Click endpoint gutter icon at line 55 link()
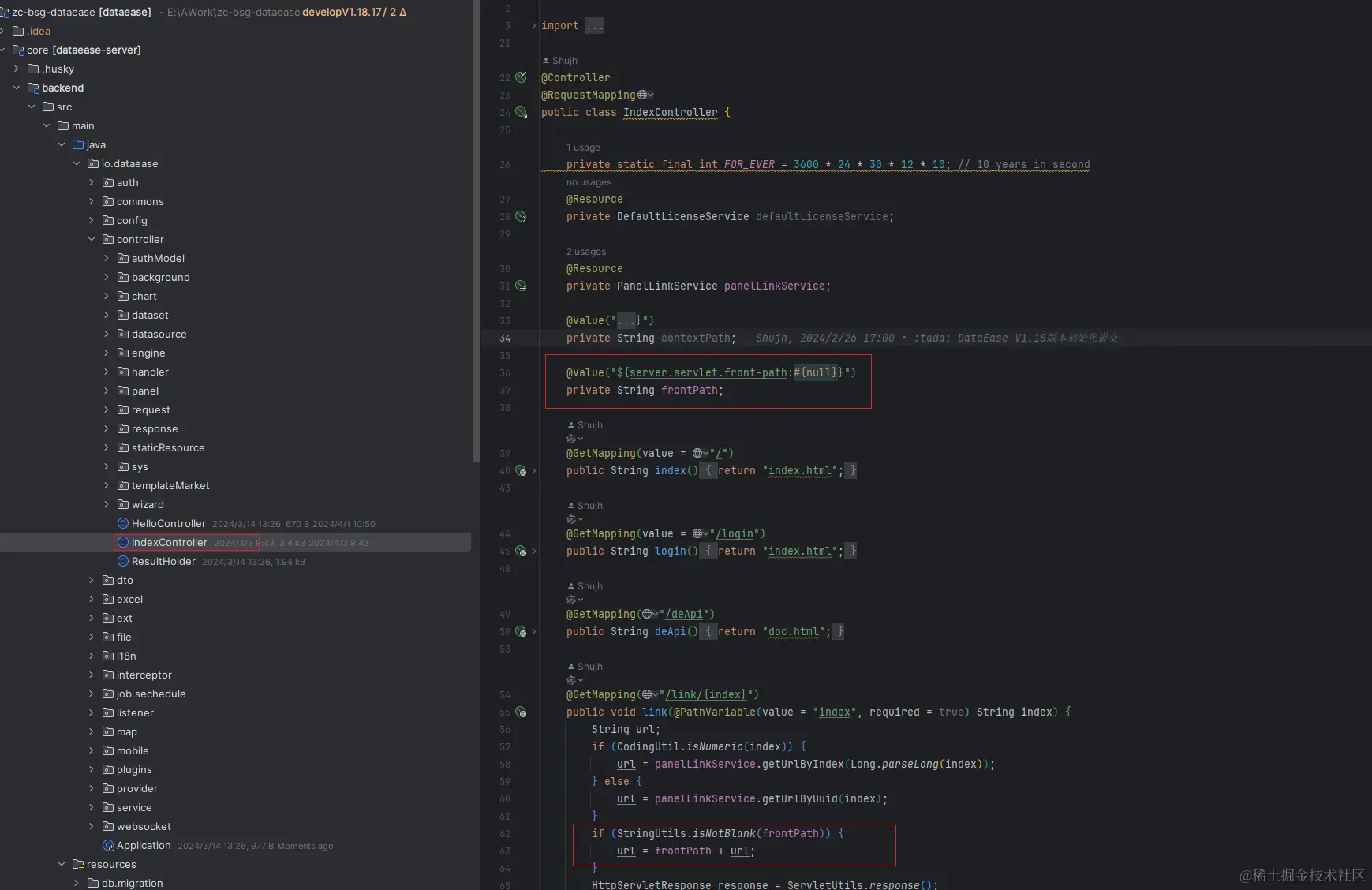1372x890 pixels. pos(521,712)
